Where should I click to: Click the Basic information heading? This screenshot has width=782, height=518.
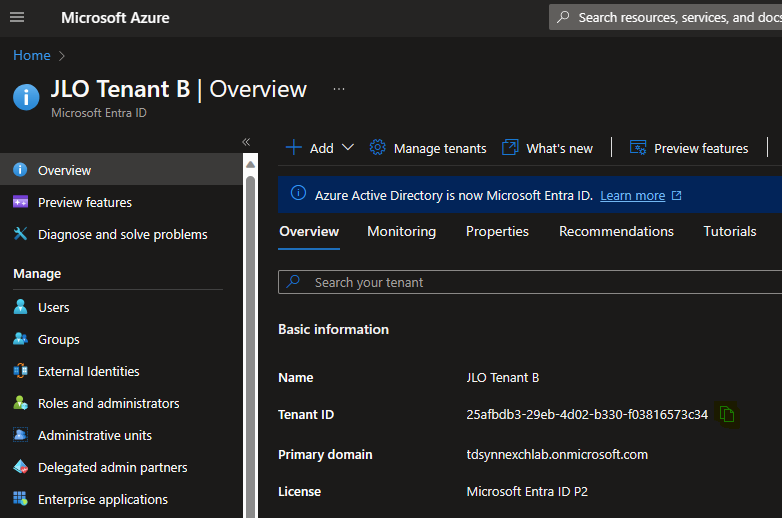[x=333, y=330]
